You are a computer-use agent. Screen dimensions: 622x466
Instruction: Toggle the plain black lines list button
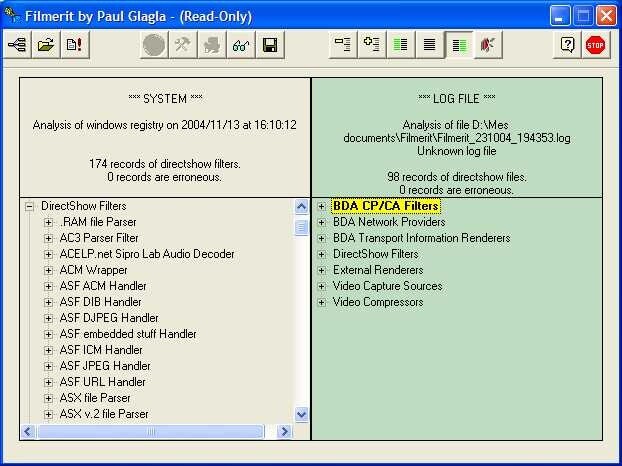coord(430,45)
